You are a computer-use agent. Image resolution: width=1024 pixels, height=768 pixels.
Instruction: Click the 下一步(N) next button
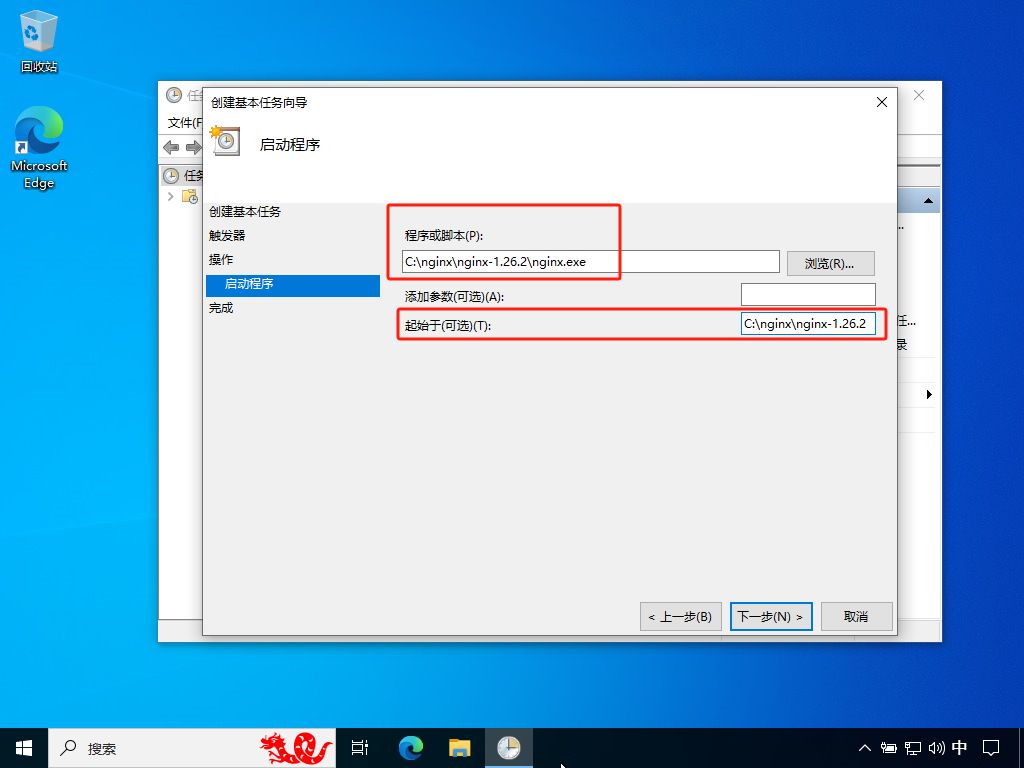[771, 616]
